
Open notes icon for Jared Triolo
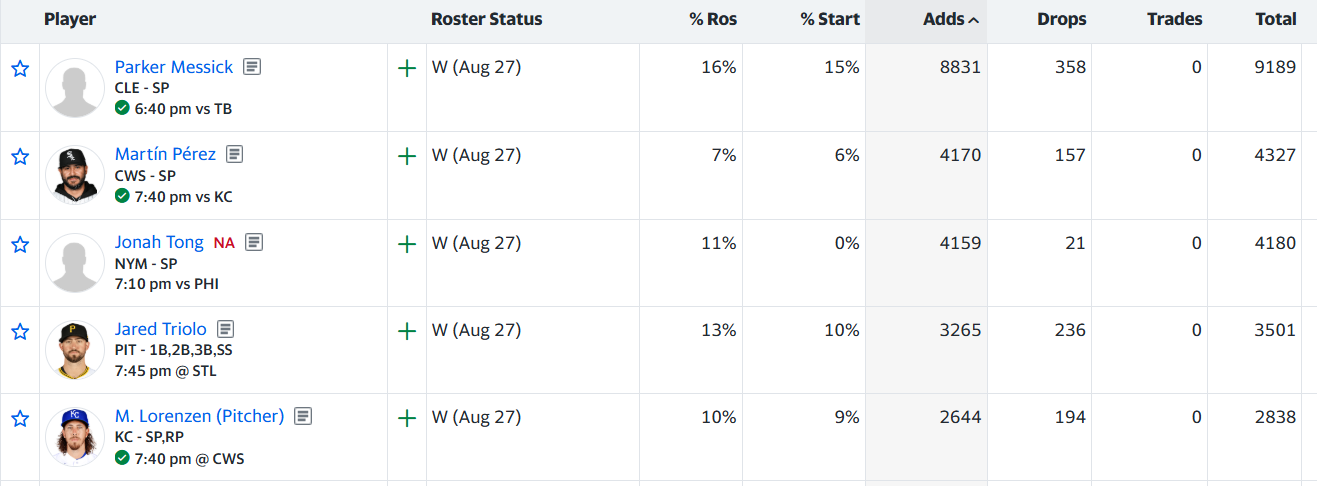point(226,329)
